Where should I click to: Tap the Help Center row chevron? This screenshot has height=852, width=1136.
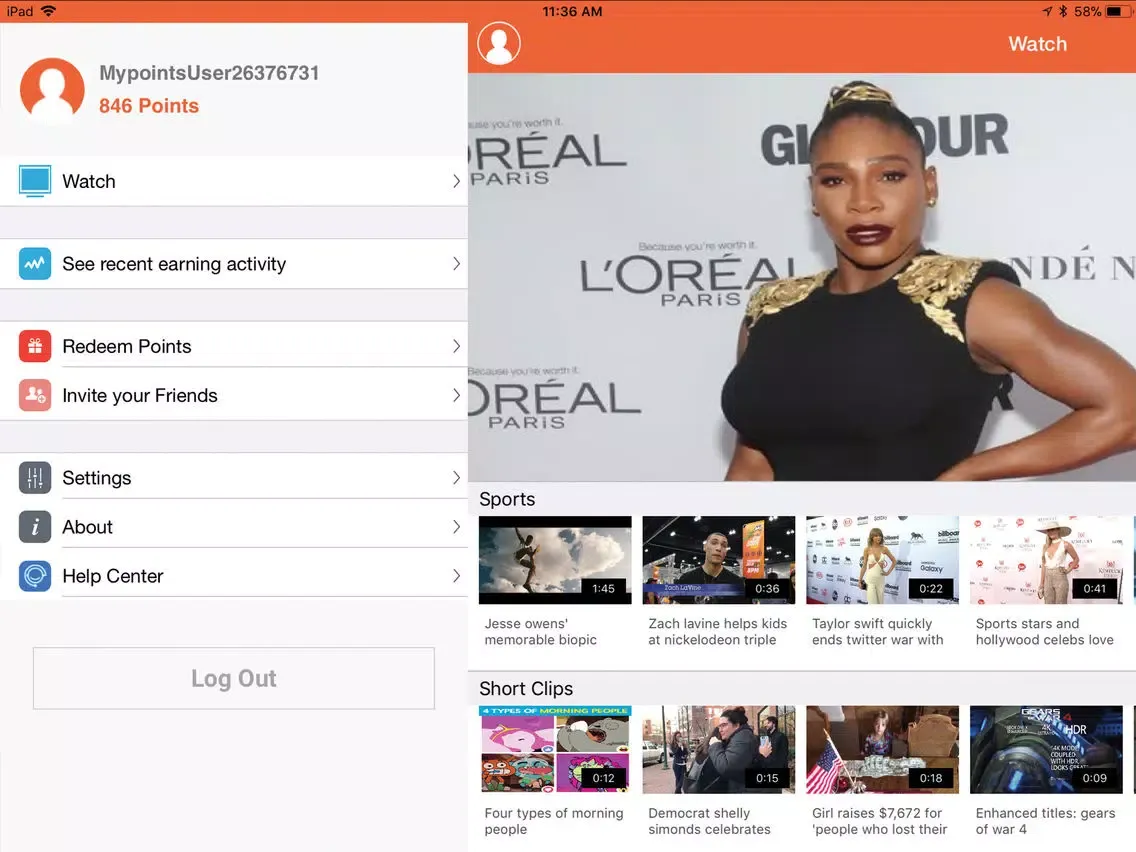456,577
